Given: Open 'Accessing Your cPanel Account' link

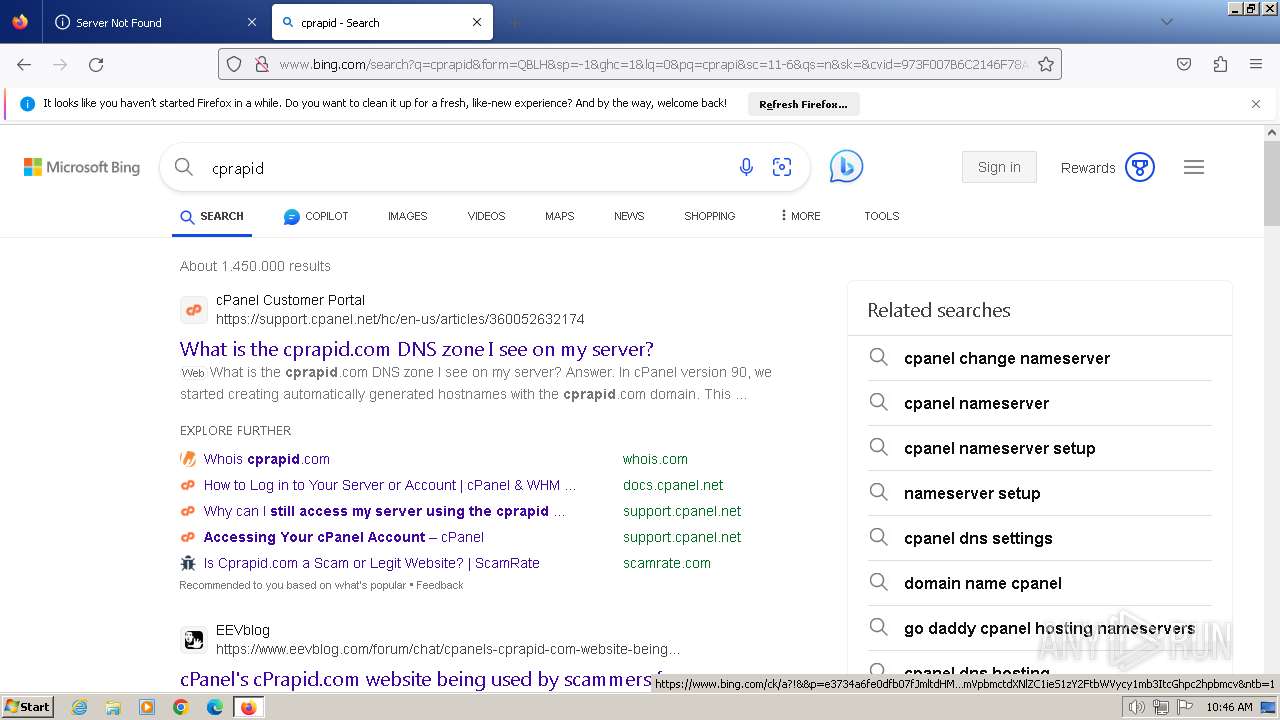Looking at the screenshot, I should point(344,537).
